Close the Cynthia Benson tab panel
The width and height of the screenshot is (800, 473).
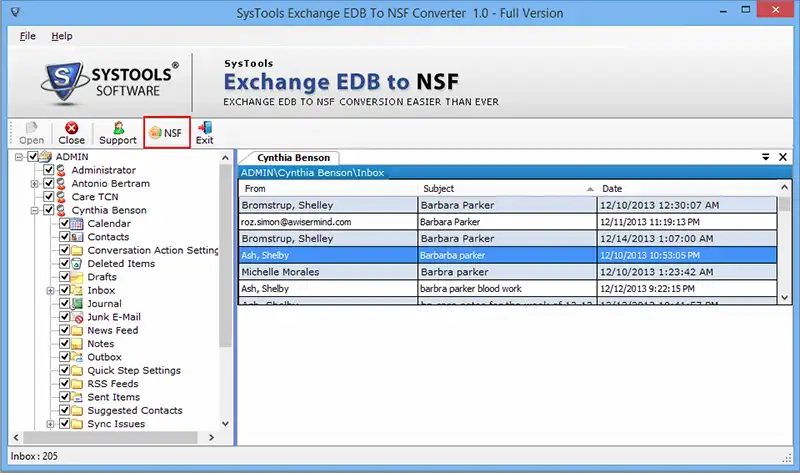click(x=783, y=157)
